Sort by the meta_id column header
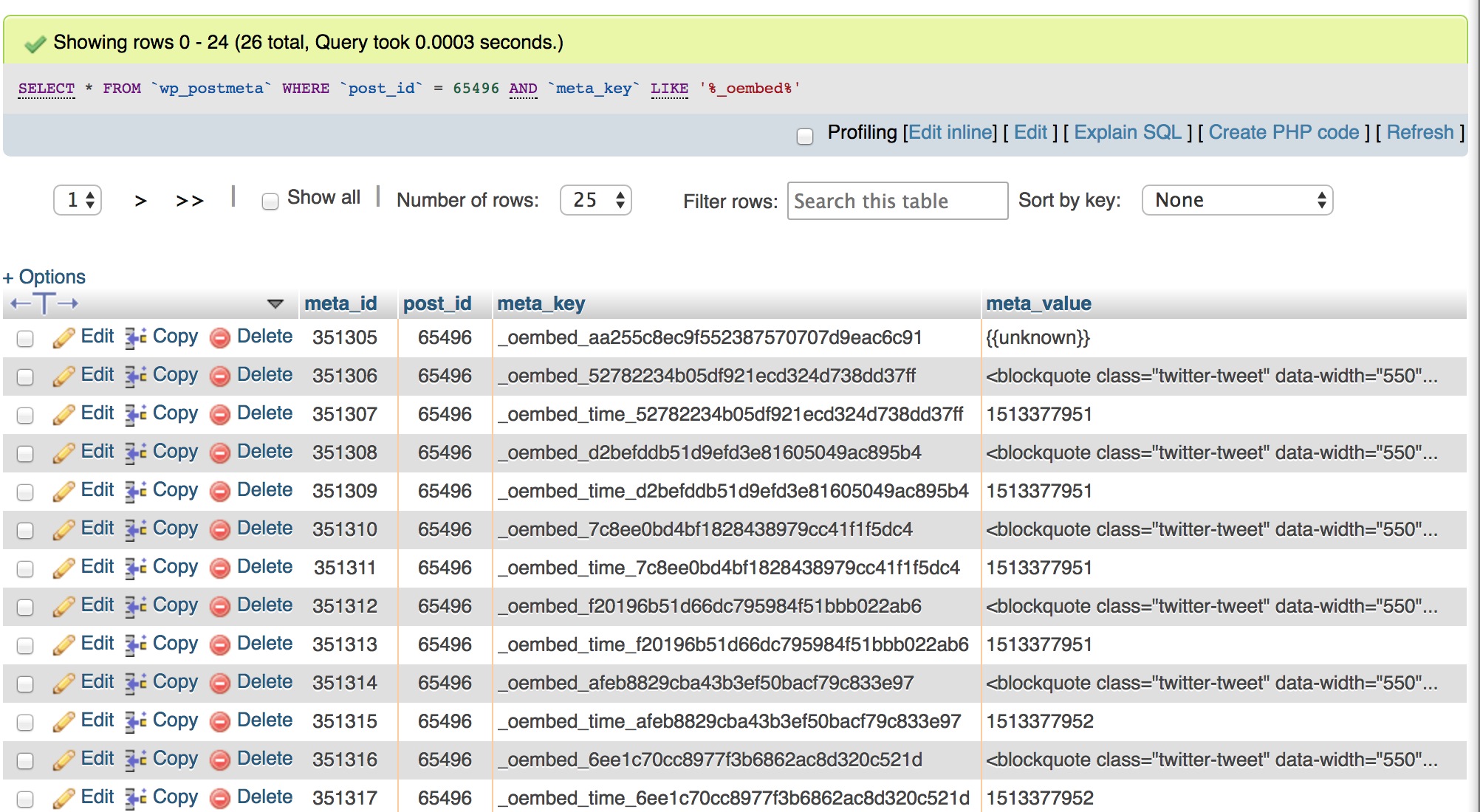This screenshot has height=812, width=1480. 340,303
